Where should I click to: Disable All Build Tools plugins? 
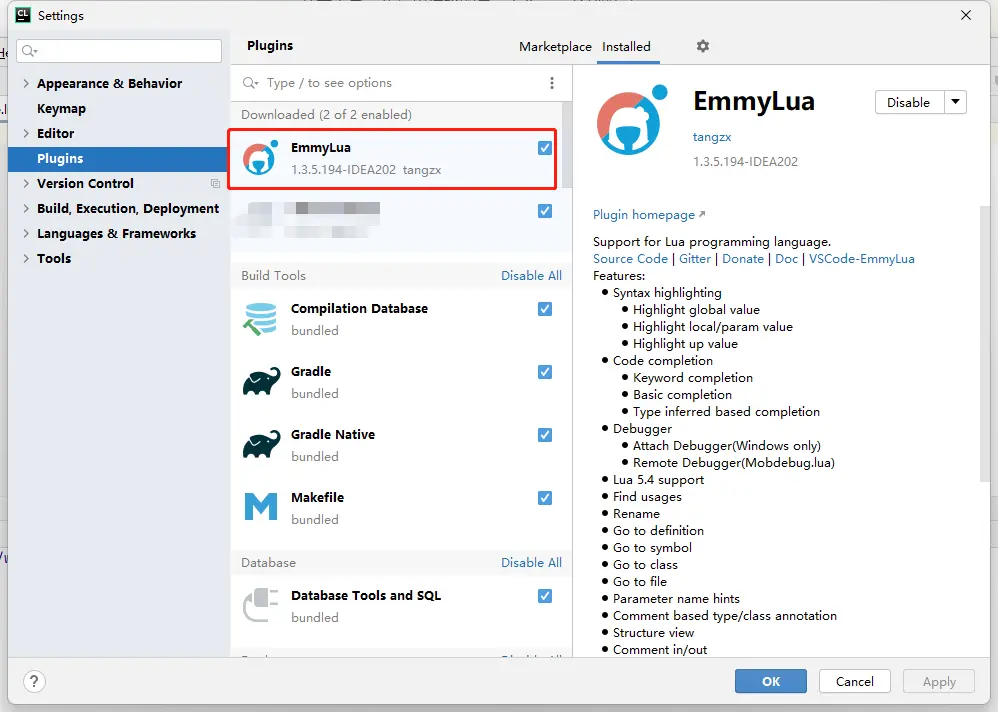click(x=531, y=276)
